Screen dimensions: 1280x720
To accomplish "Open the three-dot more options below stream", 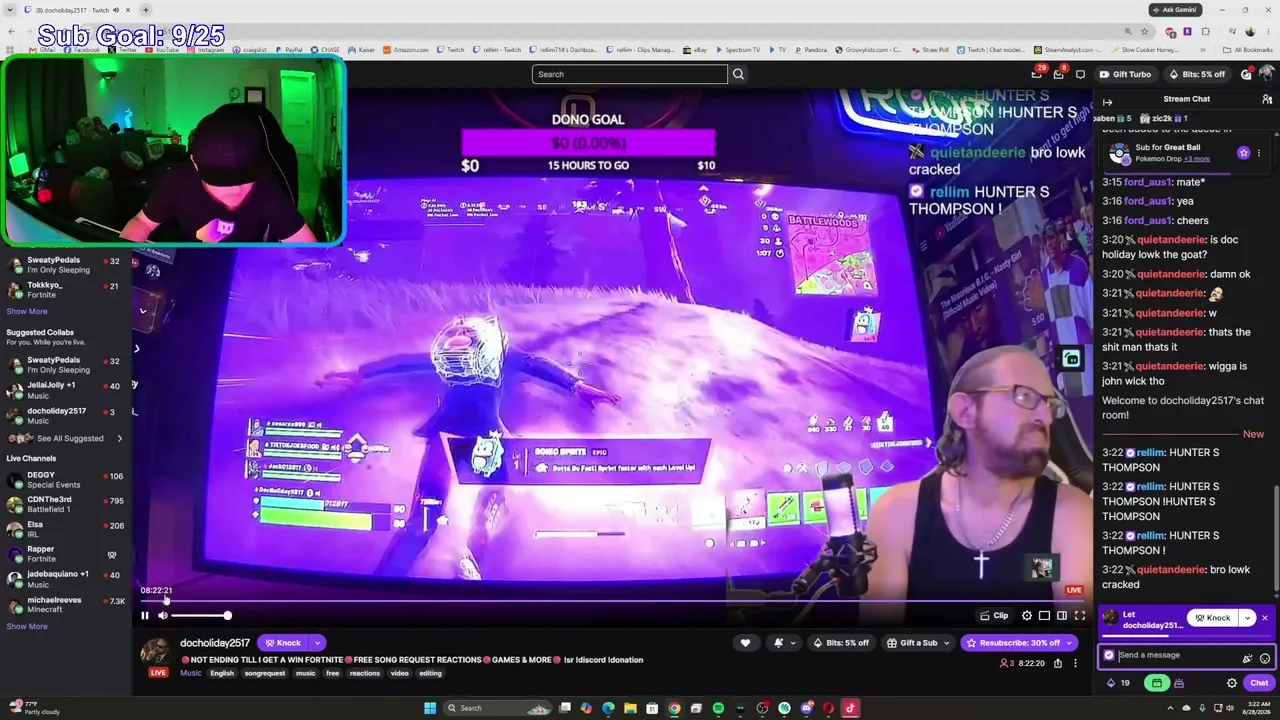I will pyautogui.click(x=1075, y=663).
